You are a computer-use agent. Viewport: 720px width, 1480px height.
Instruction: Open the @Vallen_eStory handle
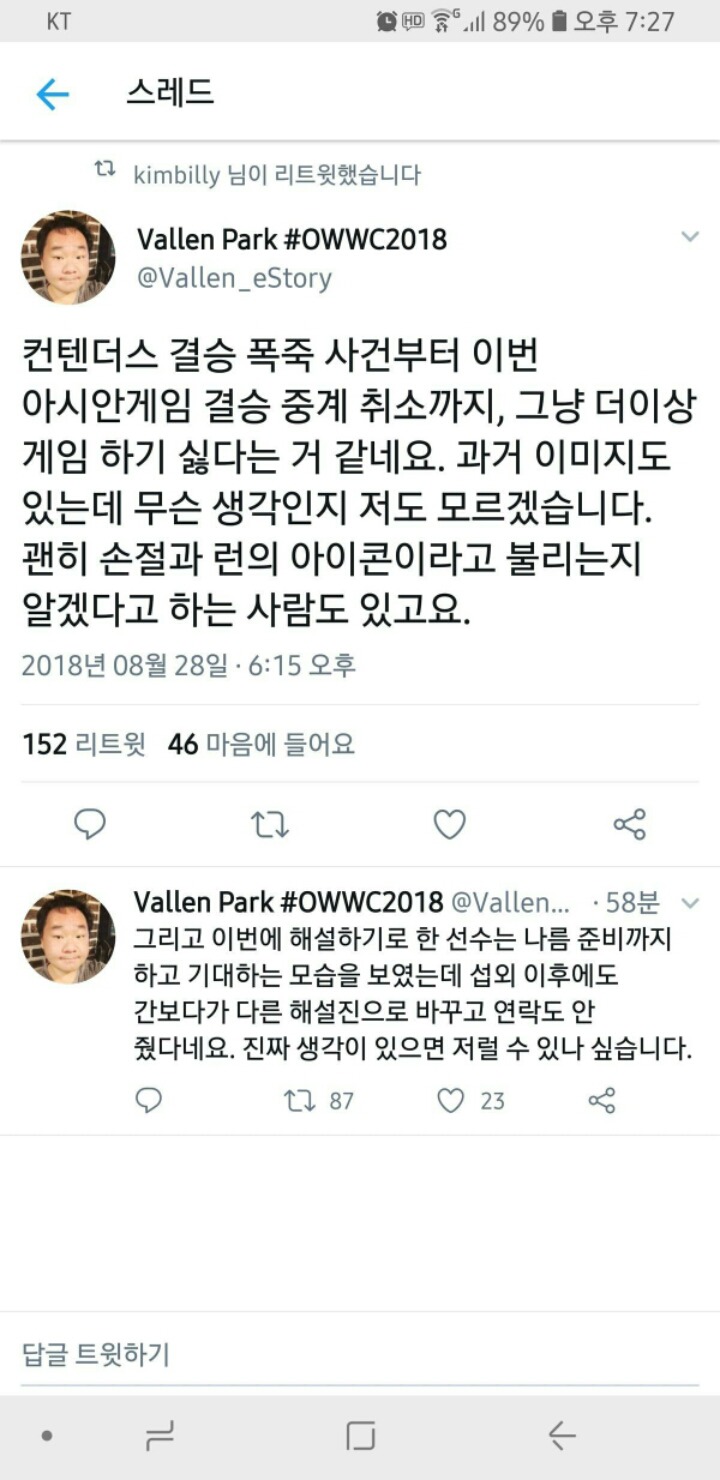click(234, 277)
